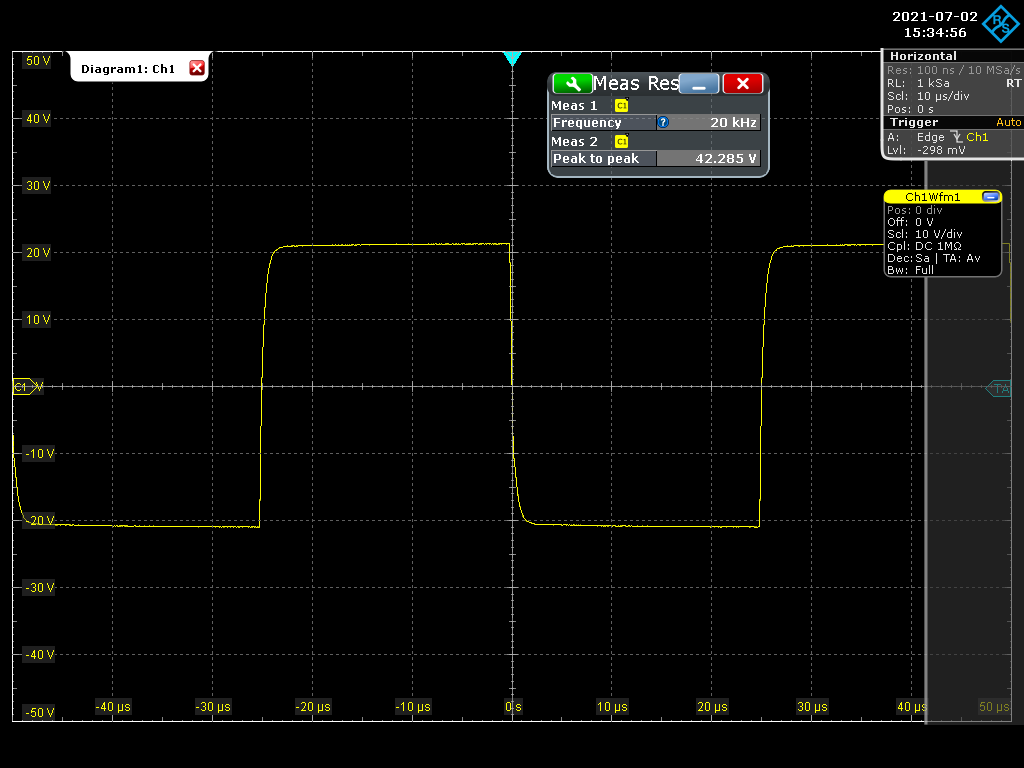Image resolution: width=1024 pixels, height=768 pixels.
Task: Click the Meas 2 C1 source badge
Action: [621, 141]
